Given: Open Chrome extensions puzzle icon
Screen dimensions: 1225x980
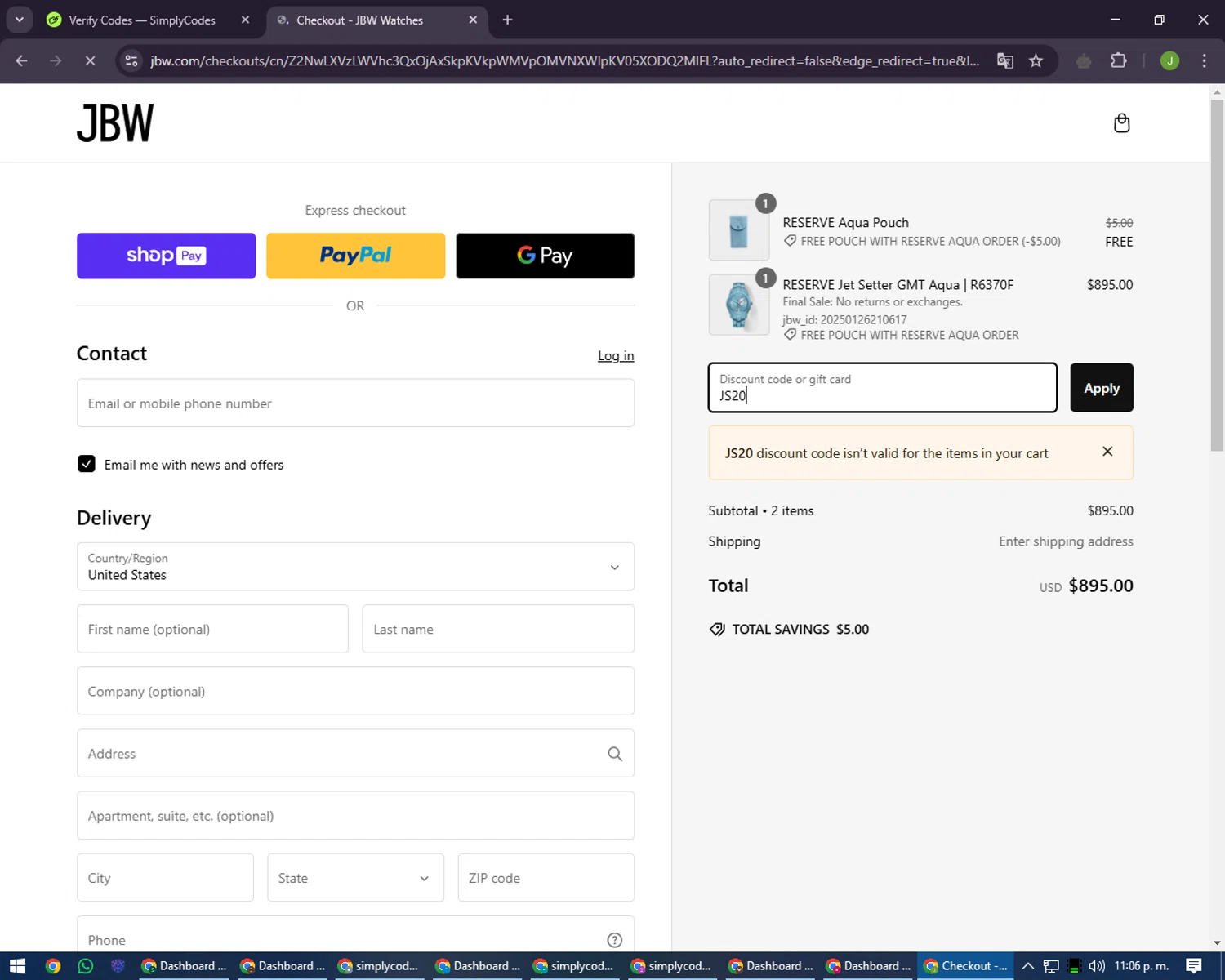Looking at the screenshot, I should coord(1119,60).
